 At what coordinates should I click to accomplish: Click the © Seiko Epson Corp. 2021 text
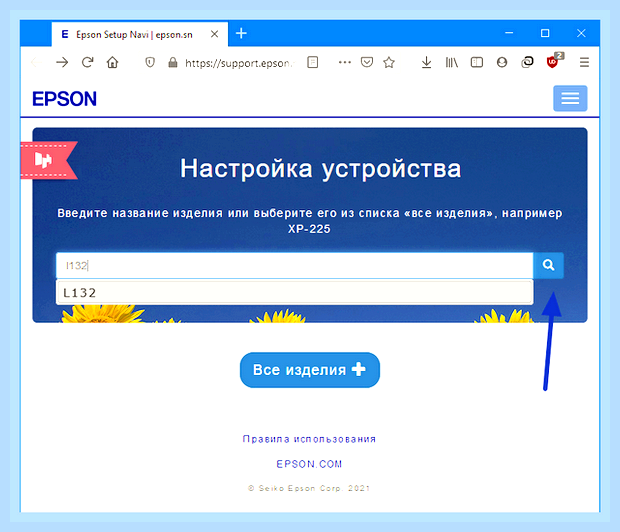(309, 488)
